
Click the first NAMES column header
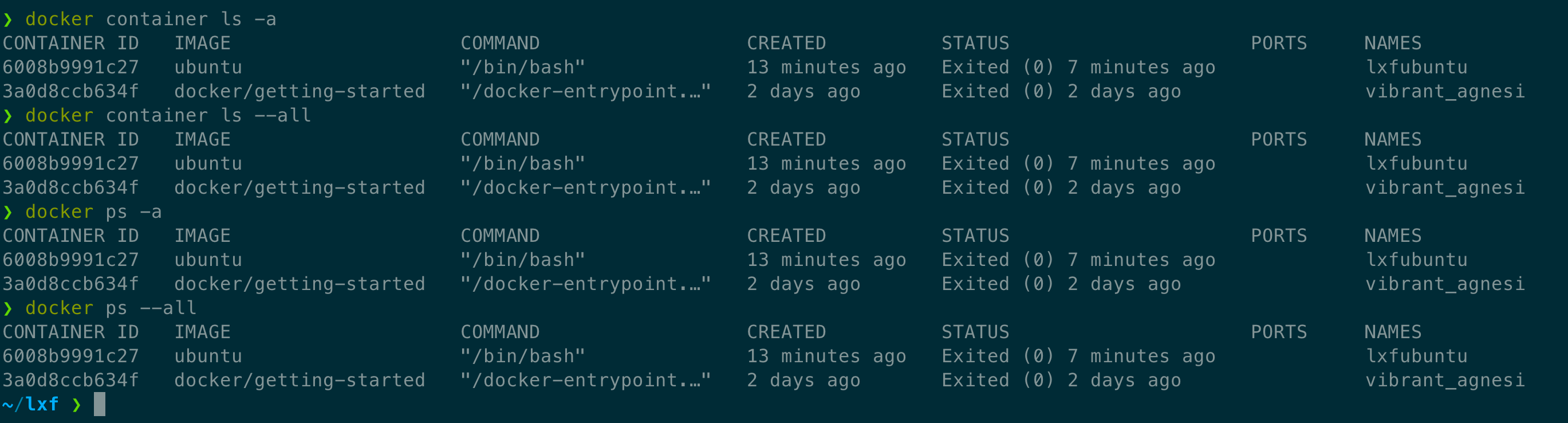coord(1393,44)
